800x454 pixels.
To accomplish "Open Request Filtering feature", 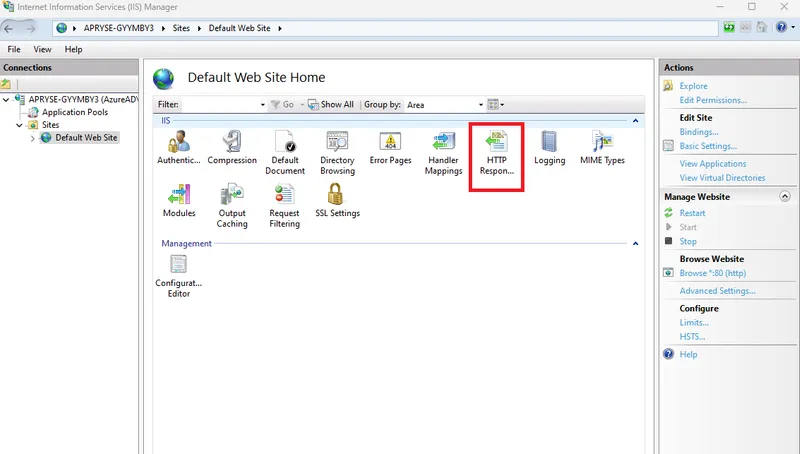I will (285, 205).
